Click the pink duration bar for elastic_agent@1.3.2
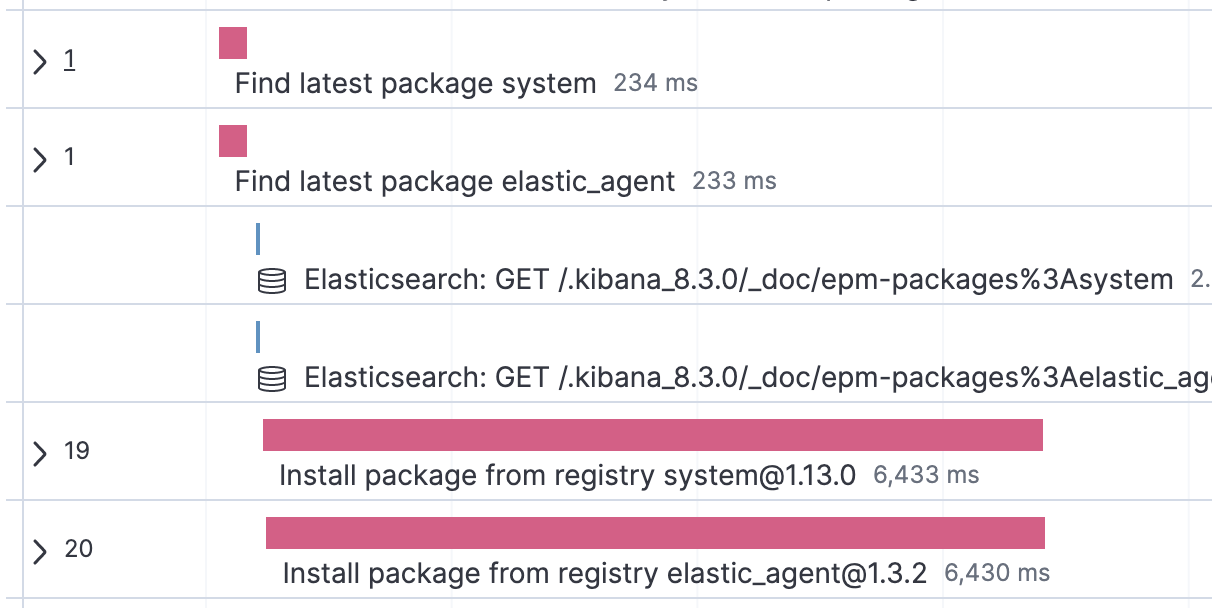 (654, 532)
